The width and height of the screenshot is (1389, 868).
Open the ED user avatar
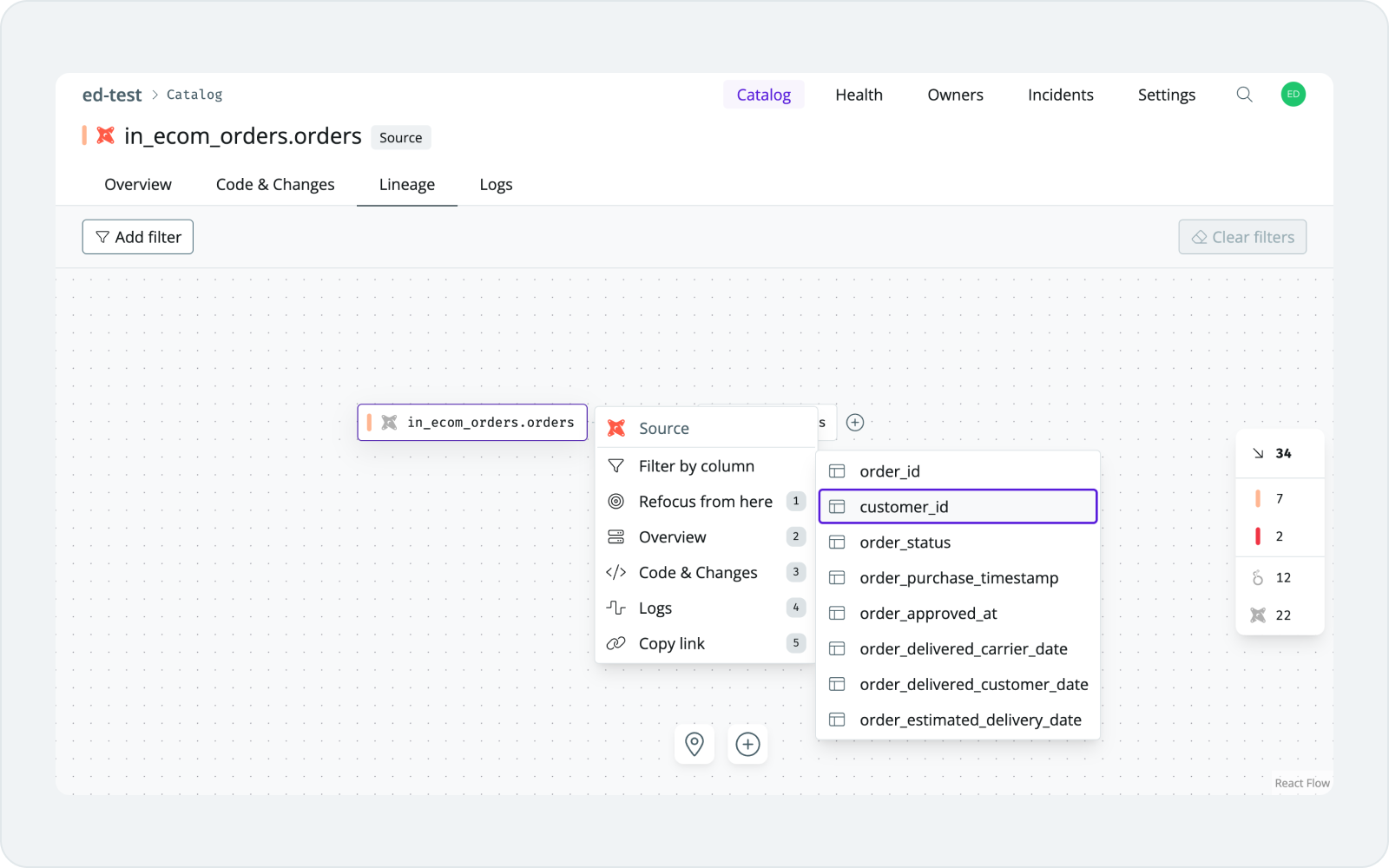click(x=1293, y=95)
